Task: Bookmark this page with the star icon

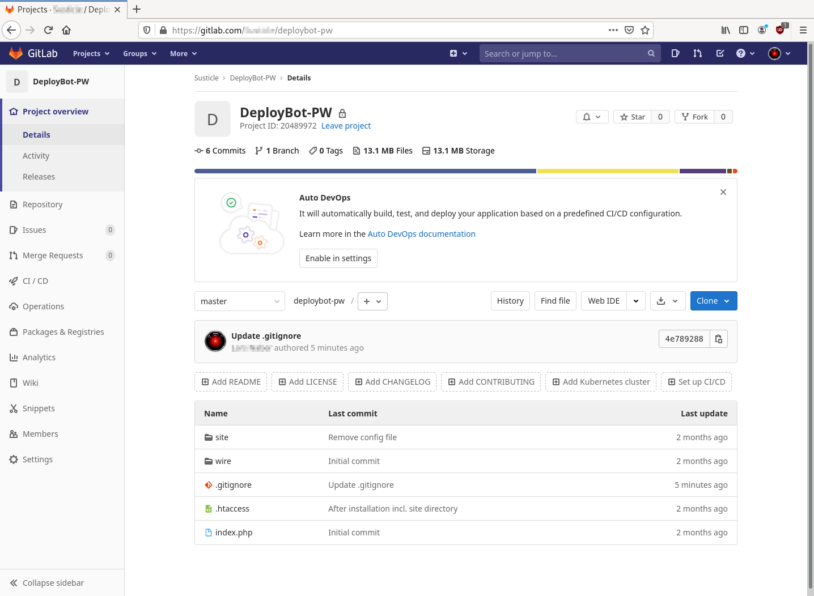Action: point(645,30)
